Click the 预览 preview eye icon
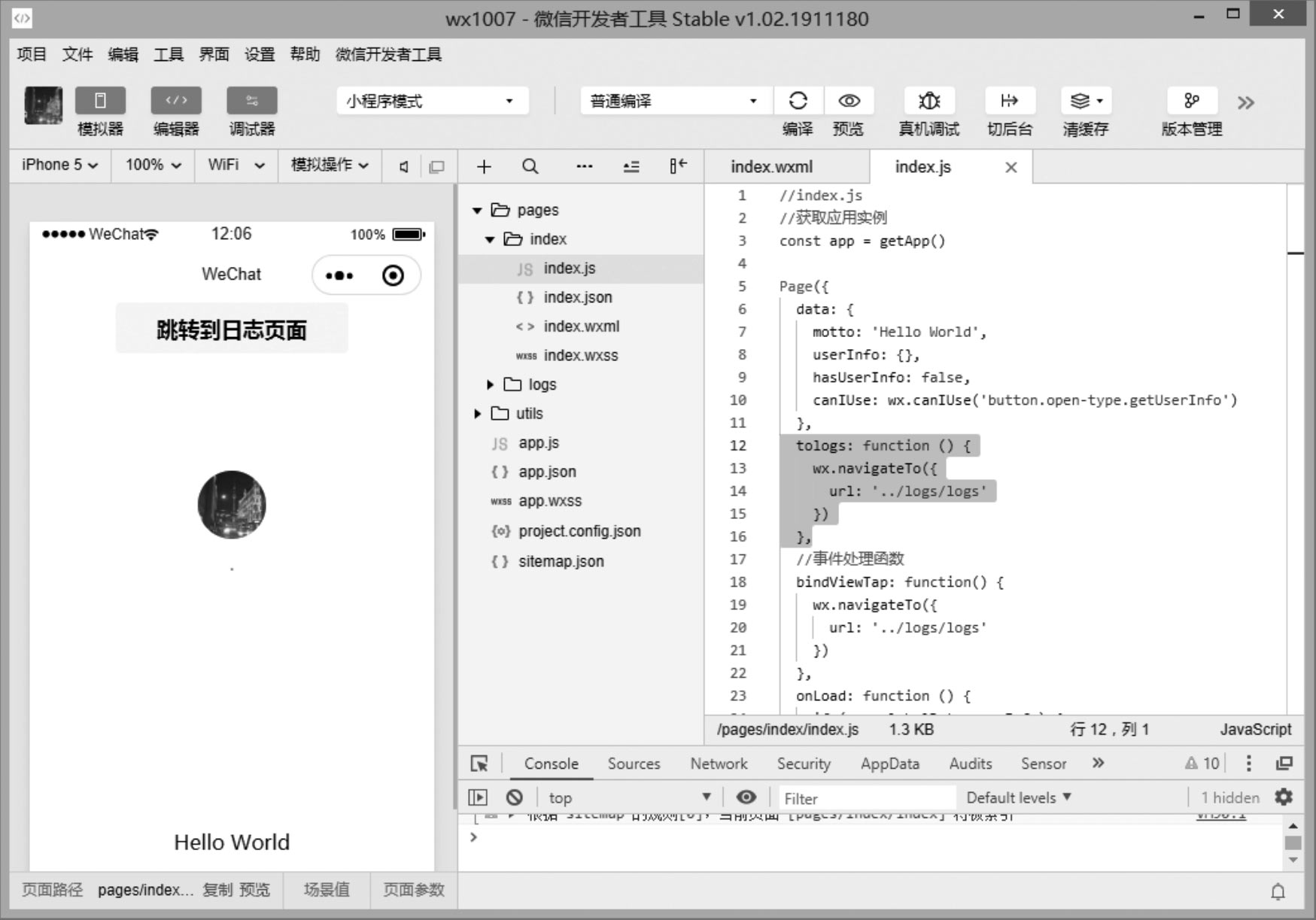1316x920 pixels. tap(849, 101)
